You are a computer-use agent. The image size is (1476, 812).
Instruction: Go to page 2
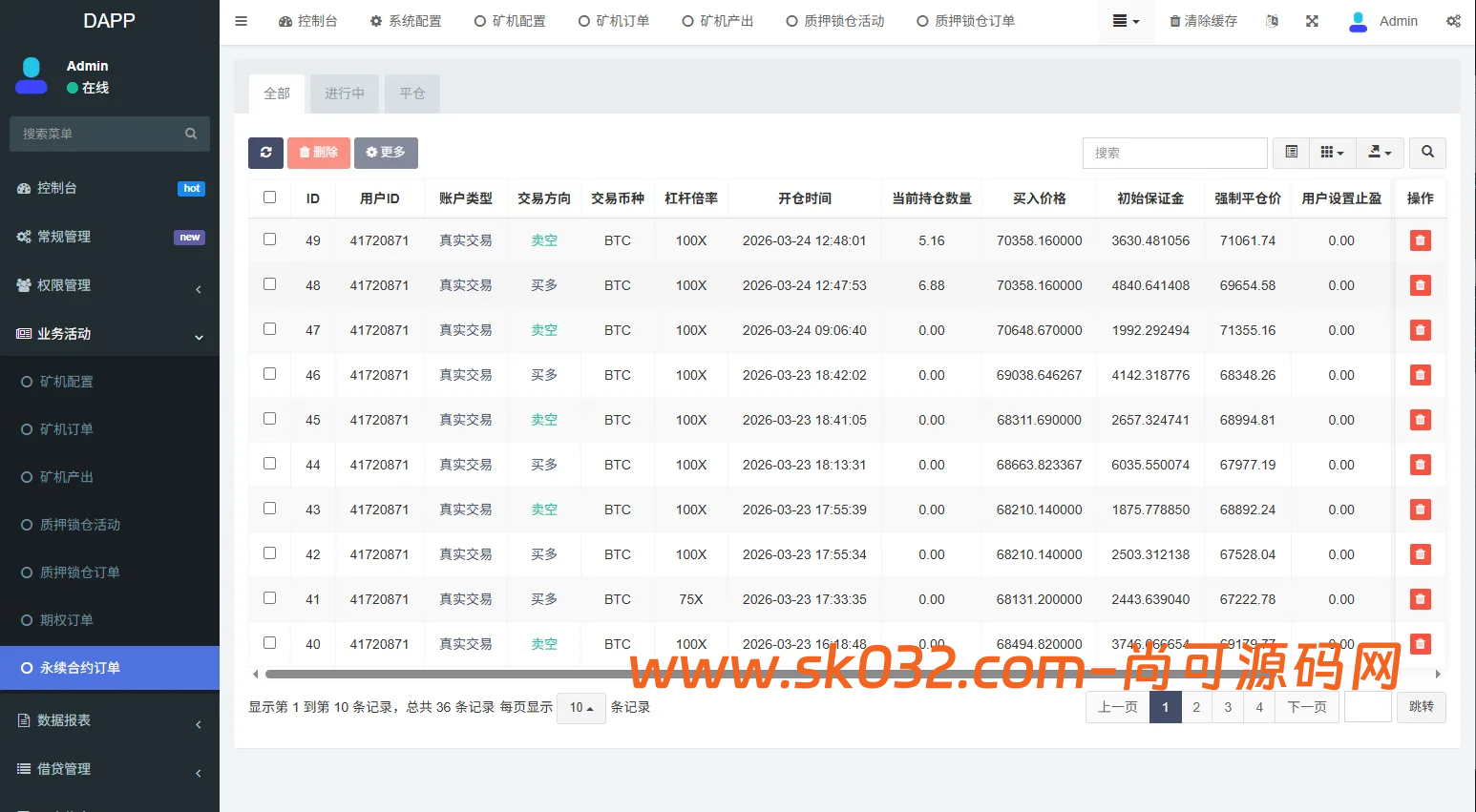pyautogui.click(x=1196, y=707)
